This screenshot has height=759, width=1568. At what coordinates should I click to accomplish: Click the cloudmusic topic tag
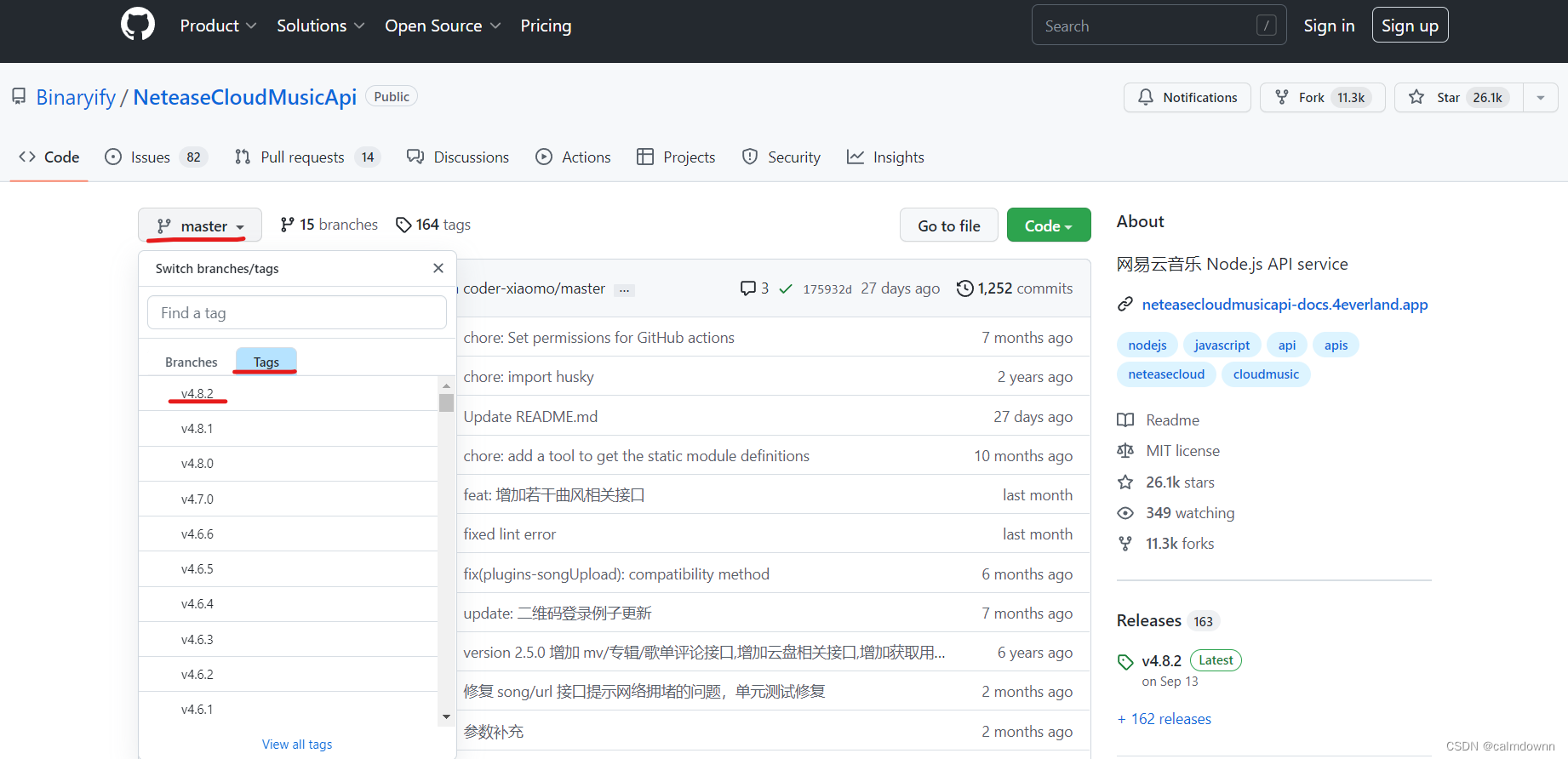[1266, 374]
